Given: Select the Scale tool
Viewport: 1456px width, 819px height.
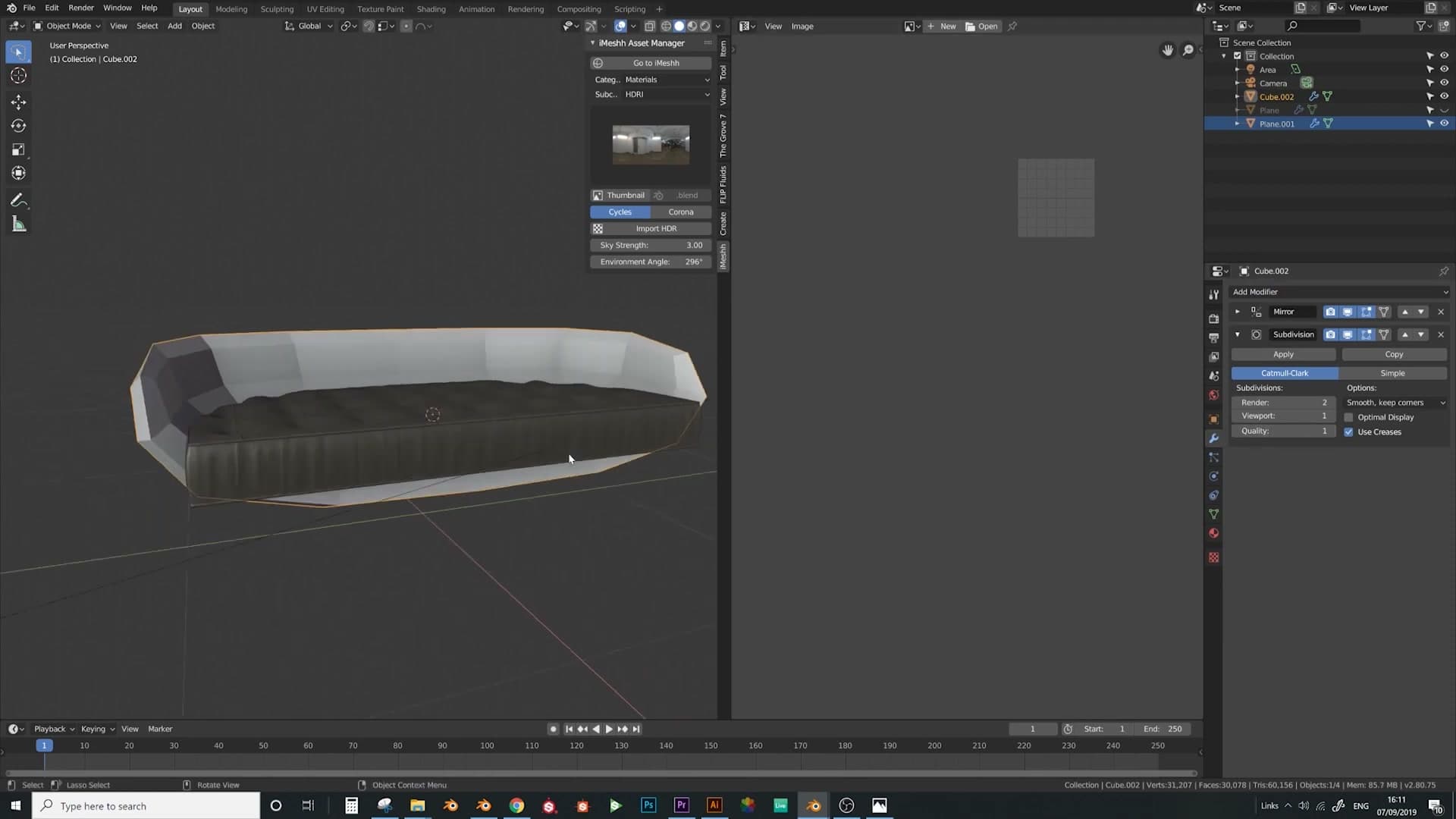Looking at the screenshot, I should 18,149.
